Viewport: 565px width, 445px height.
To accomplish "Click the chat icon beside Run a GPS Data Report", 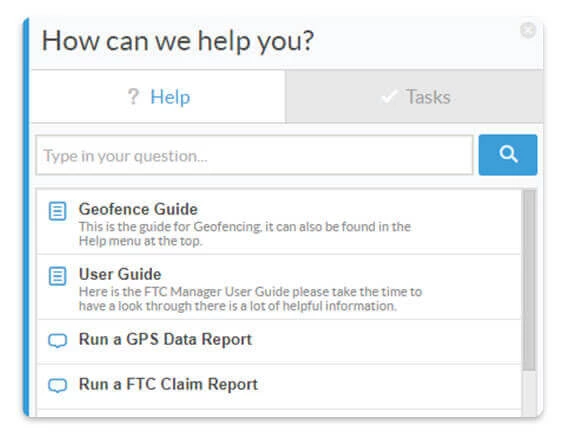I will point(58,340).
